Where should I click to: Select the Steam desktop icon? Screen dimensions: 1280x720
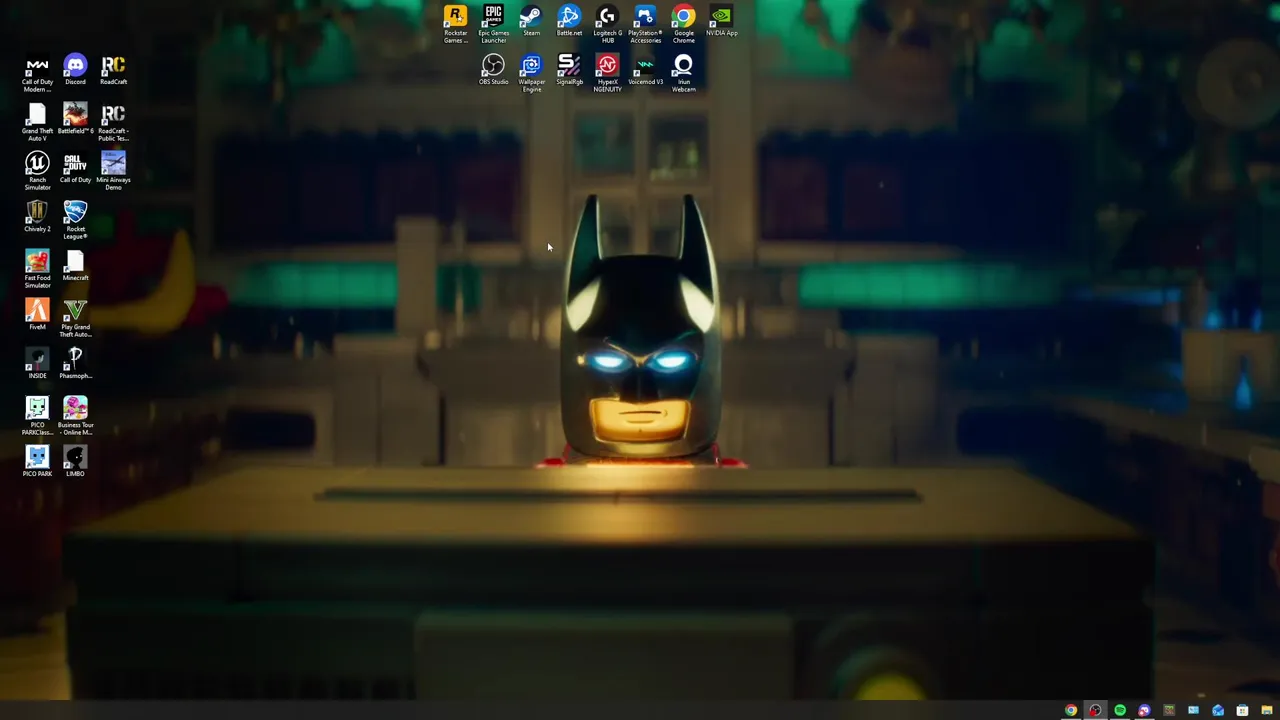click(531, 21)
